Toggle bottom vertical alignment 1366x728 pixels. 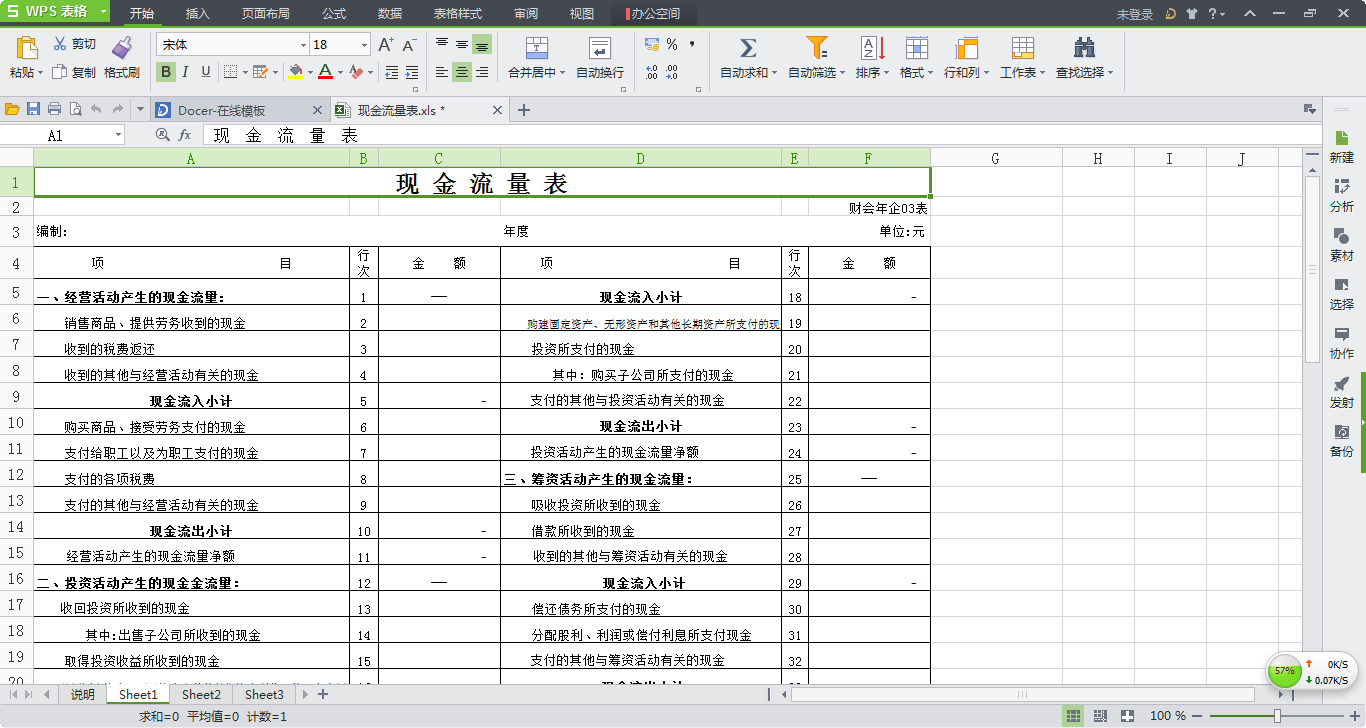(x=482, y=45)
